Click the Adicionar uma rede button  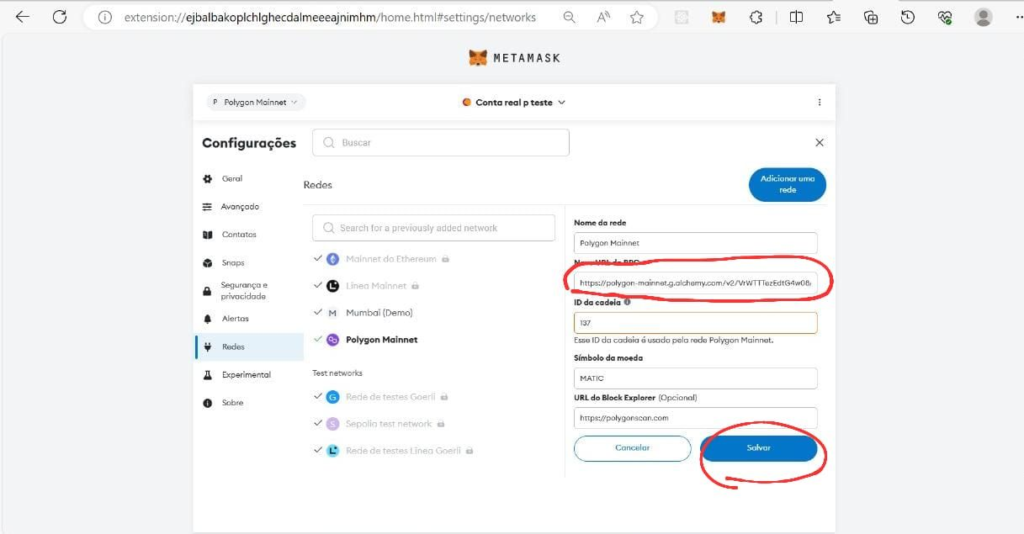[787, 184]
